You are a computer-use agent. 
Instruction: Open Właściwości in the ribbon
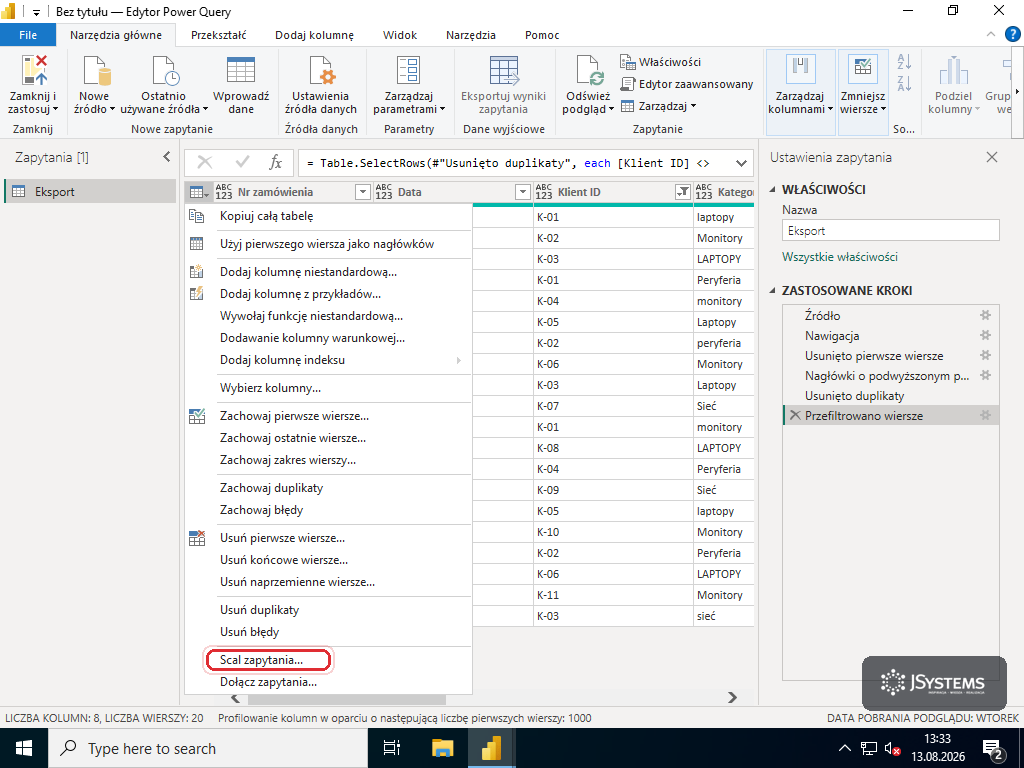[660, 62]
